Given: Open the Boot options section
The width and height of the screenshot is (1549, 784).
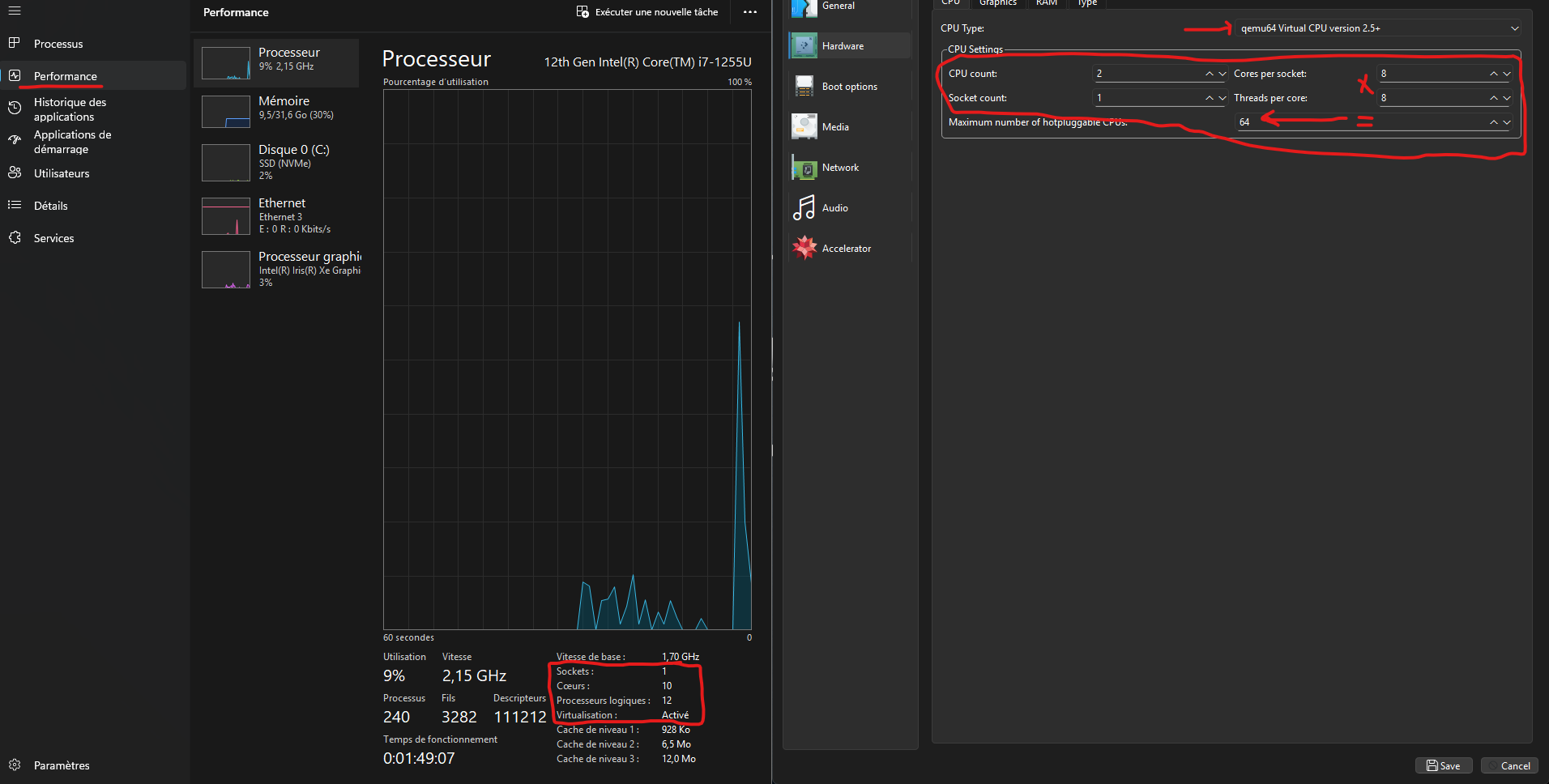Looking at the screenshot, I should point(849,87).
